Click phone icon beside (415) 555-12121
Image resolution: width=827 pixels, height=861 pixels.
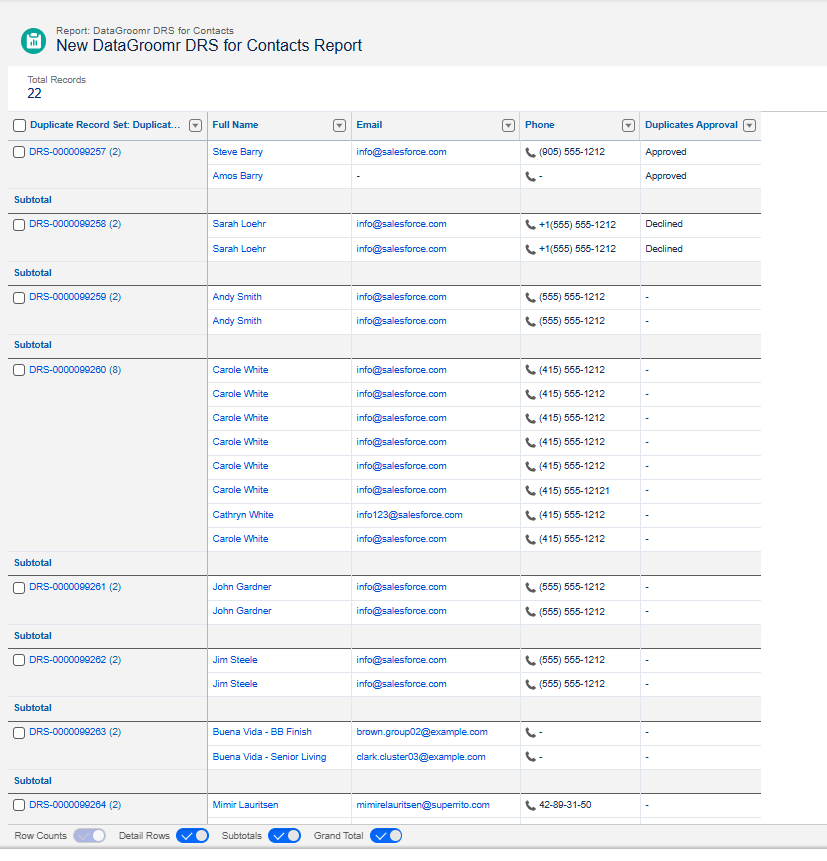(x=530, y=491)
